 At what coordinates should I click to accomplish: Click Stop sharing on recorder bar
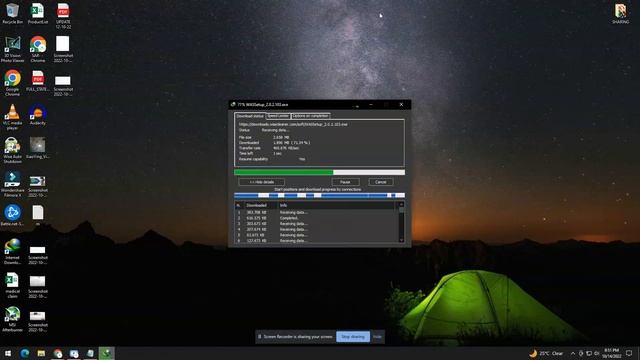tap(353, 337)
